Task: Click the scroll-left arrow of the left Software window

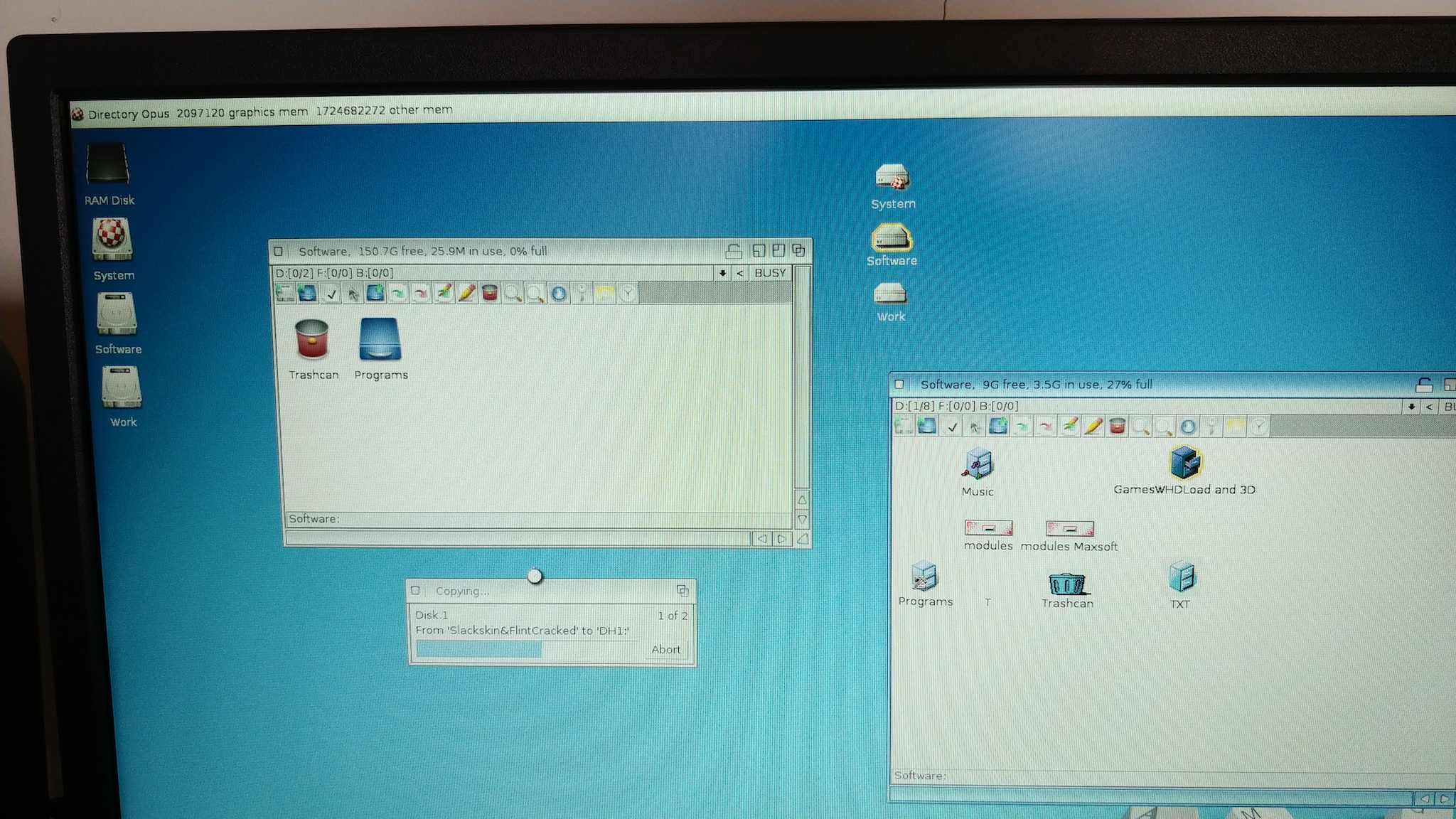Action: pos(761,539)
